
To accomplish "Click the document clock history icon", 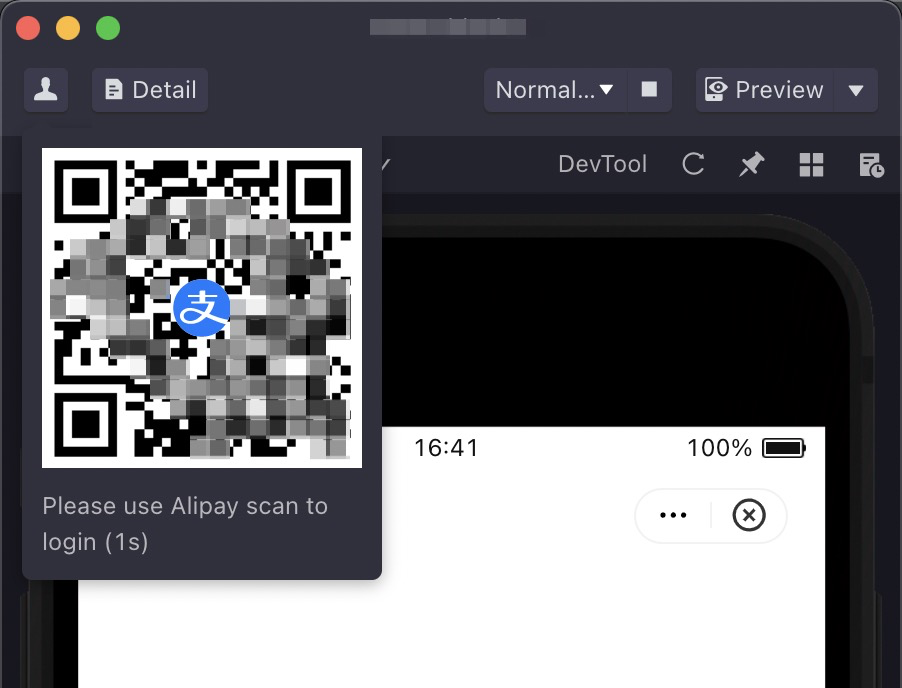I will (871, 165).
